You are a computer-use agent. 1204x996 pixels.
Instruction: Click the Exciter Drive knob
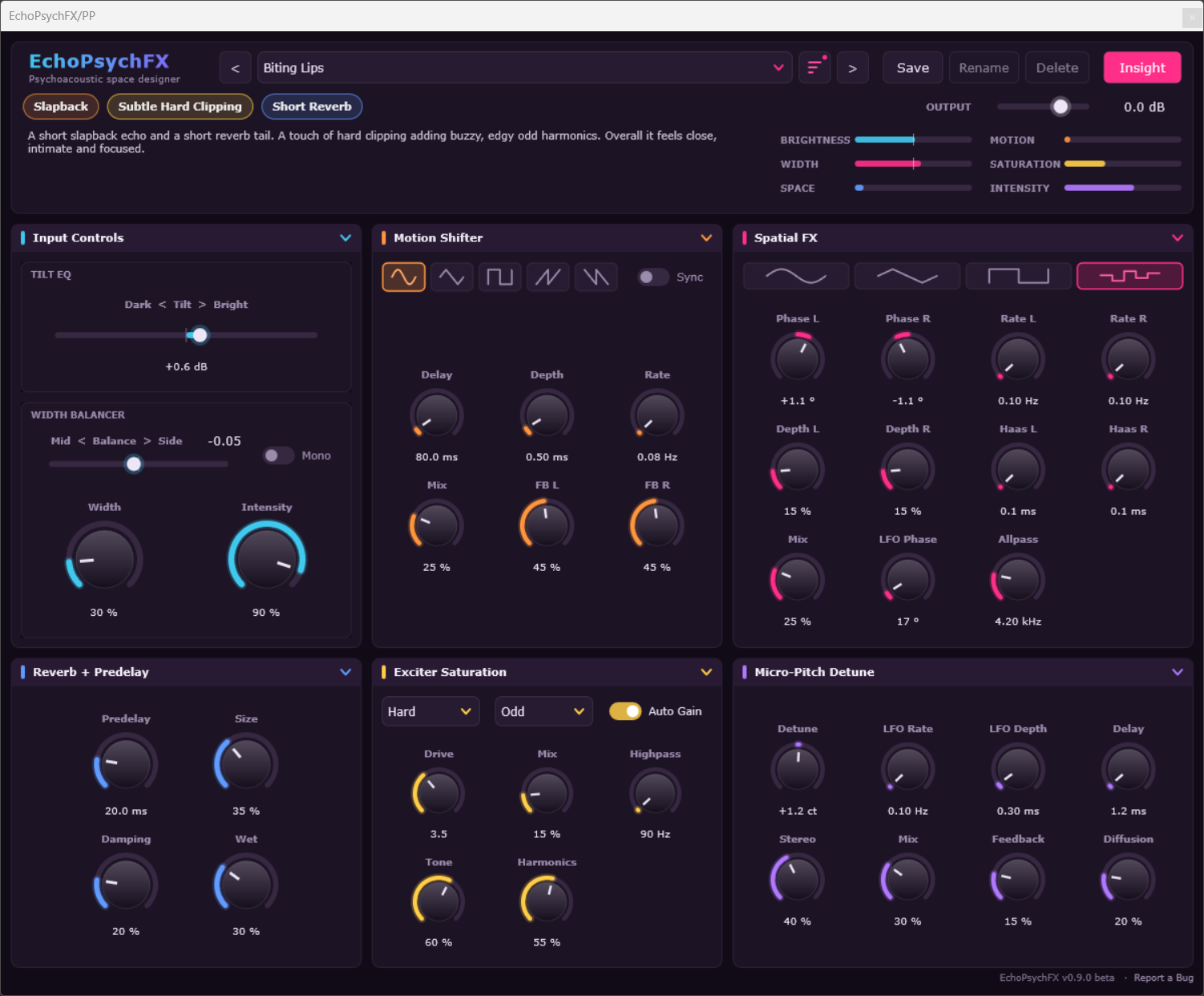[438, 793]
